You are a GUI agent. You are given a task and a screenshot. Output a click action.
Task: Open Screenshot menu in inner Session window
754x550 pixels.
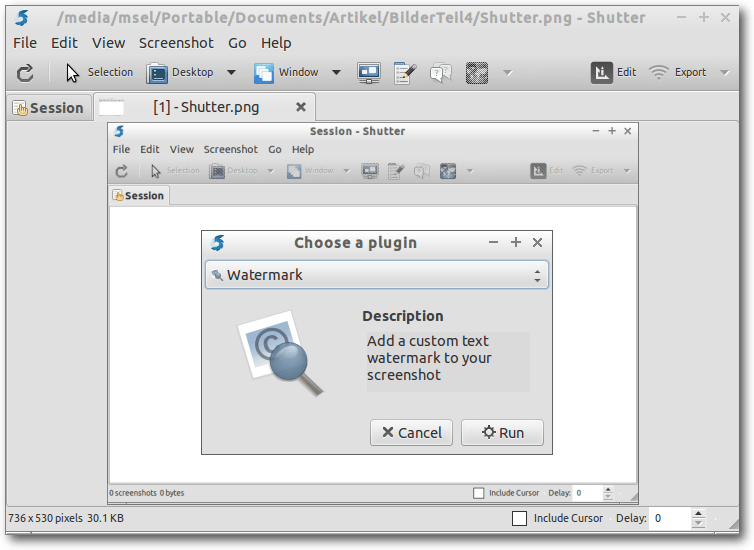pos(231,150)
